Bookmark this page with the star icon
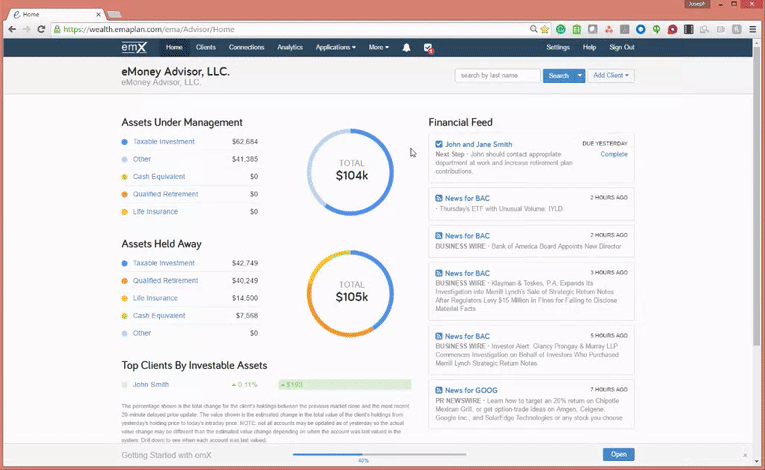 pos(545,29)
